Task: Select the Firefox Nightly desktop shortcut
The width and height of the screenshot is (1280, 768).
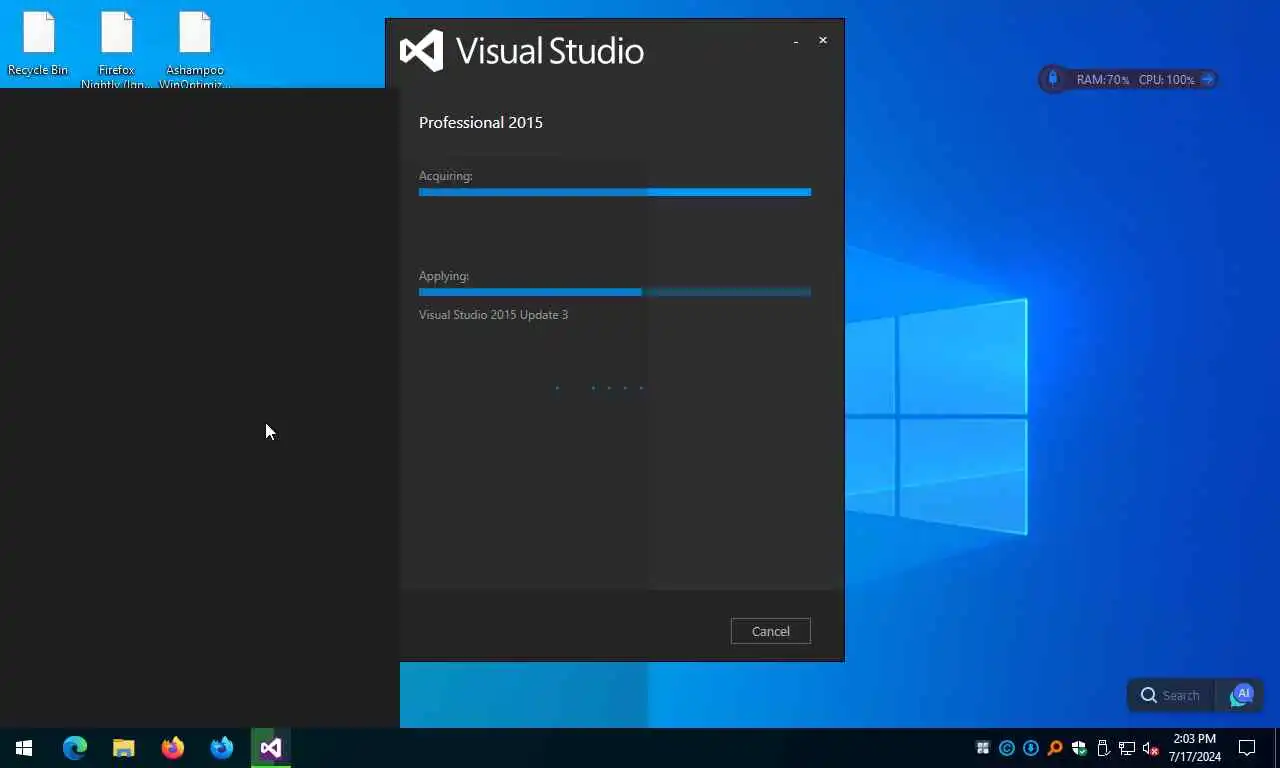Action: click(x=116, y=50)
